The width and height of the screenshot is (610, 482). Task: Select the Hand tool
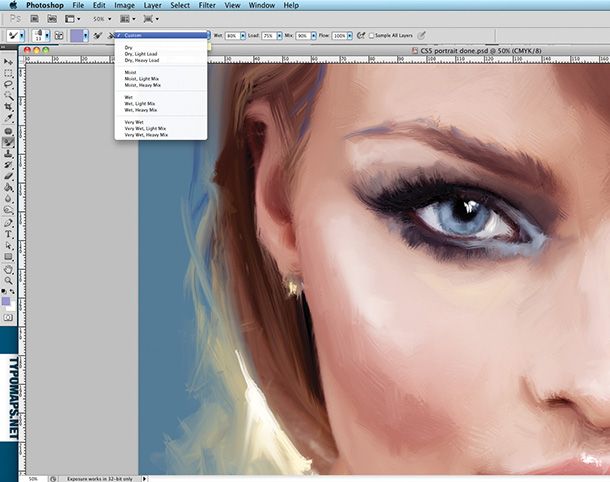(8, 269)
